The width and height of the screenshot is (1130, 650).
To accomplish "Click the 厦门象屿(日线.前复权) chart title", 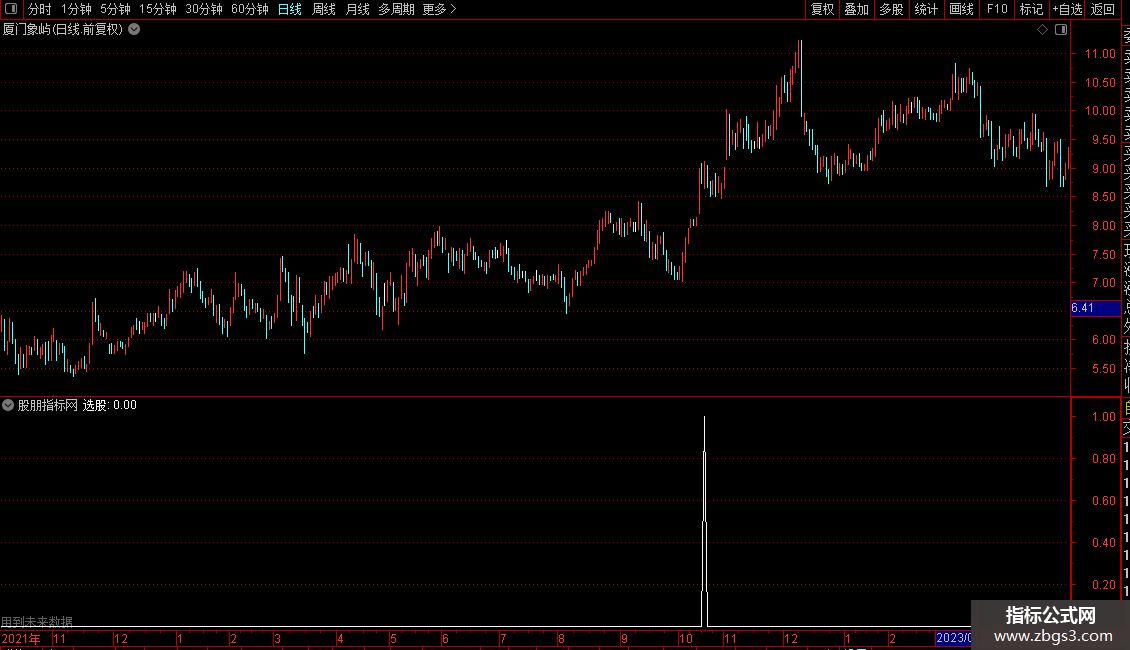I will pos(63,30).
